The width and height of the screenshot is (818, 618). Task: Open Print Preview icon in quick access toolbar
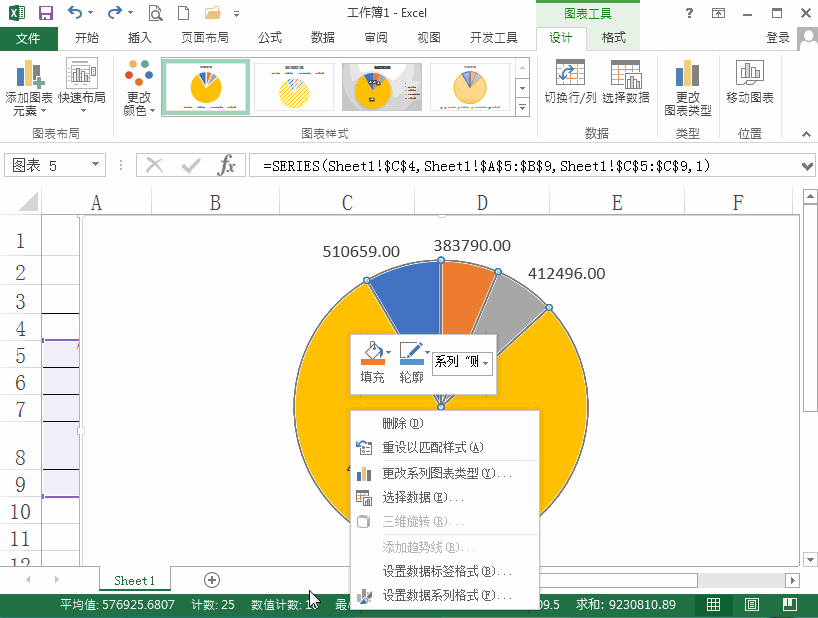coord(155,13)
